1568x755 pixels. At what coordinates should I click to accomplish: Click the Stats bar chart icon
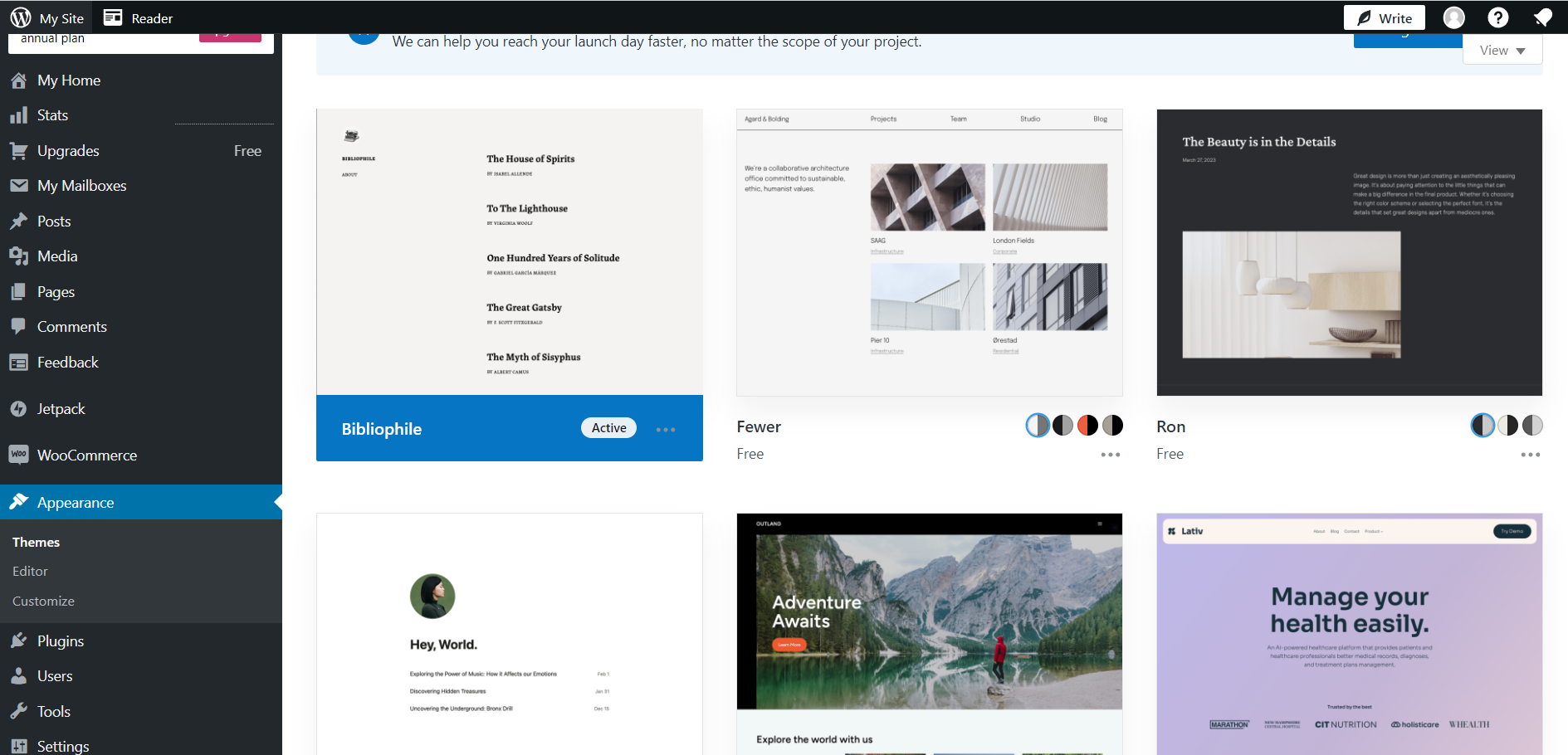pyautogui.click(x=18, y=115)
